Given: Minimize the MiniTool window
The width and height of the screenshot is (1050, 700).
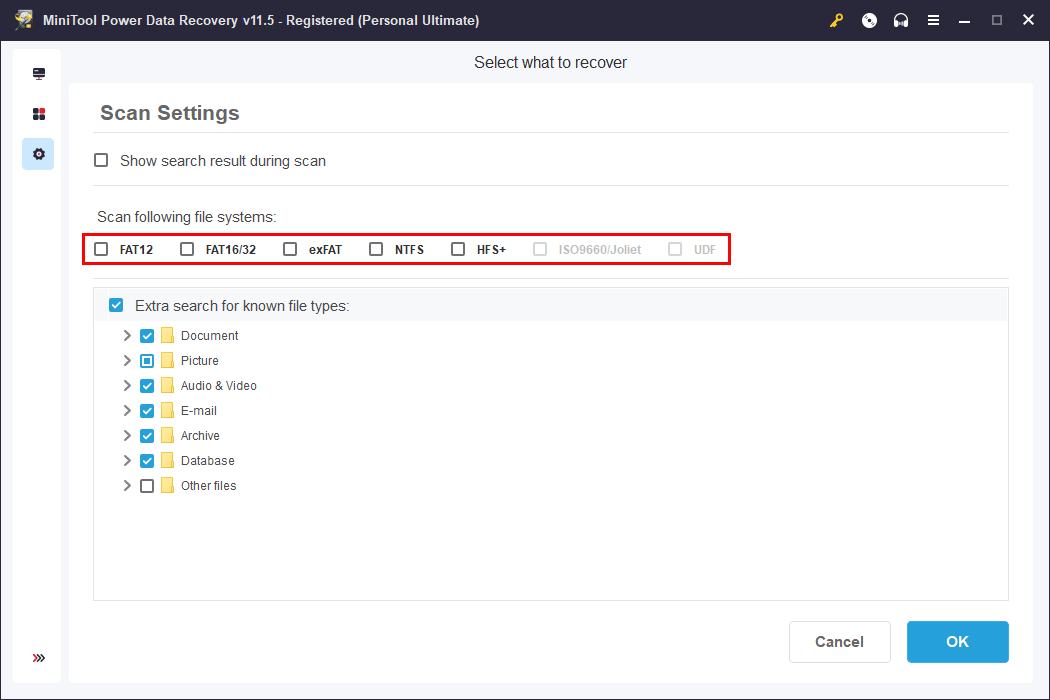Looking at the screenshot, I should pos(964,21).
